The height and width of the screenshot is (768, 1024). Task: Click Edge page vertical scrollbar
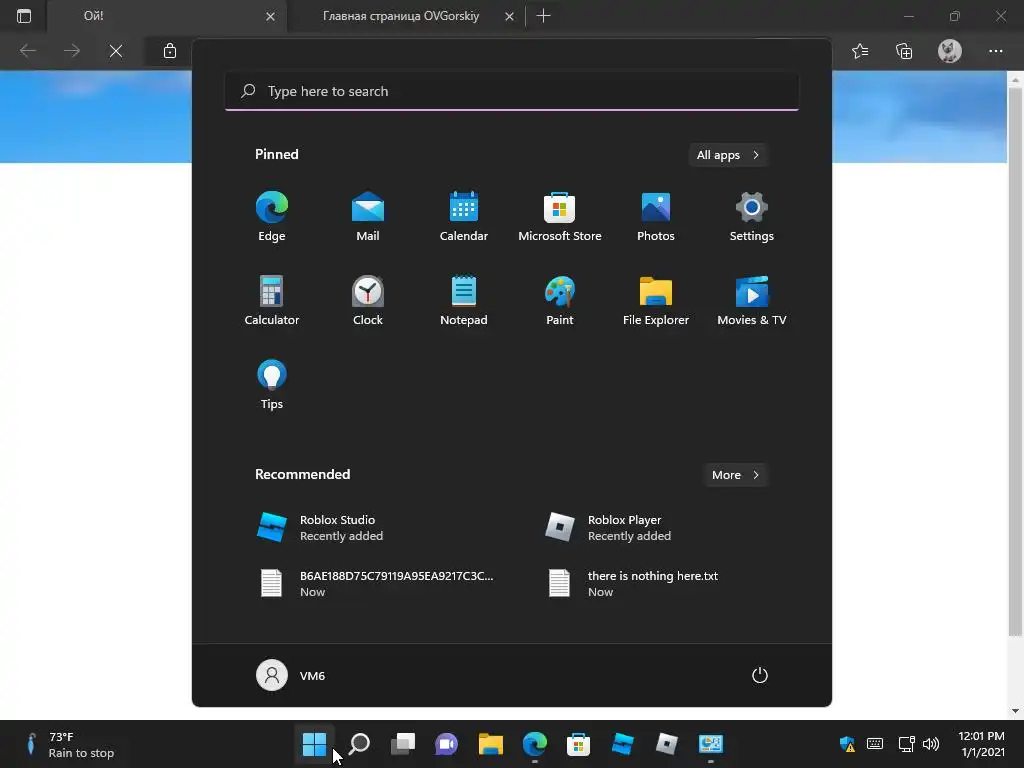point(1015,361)
